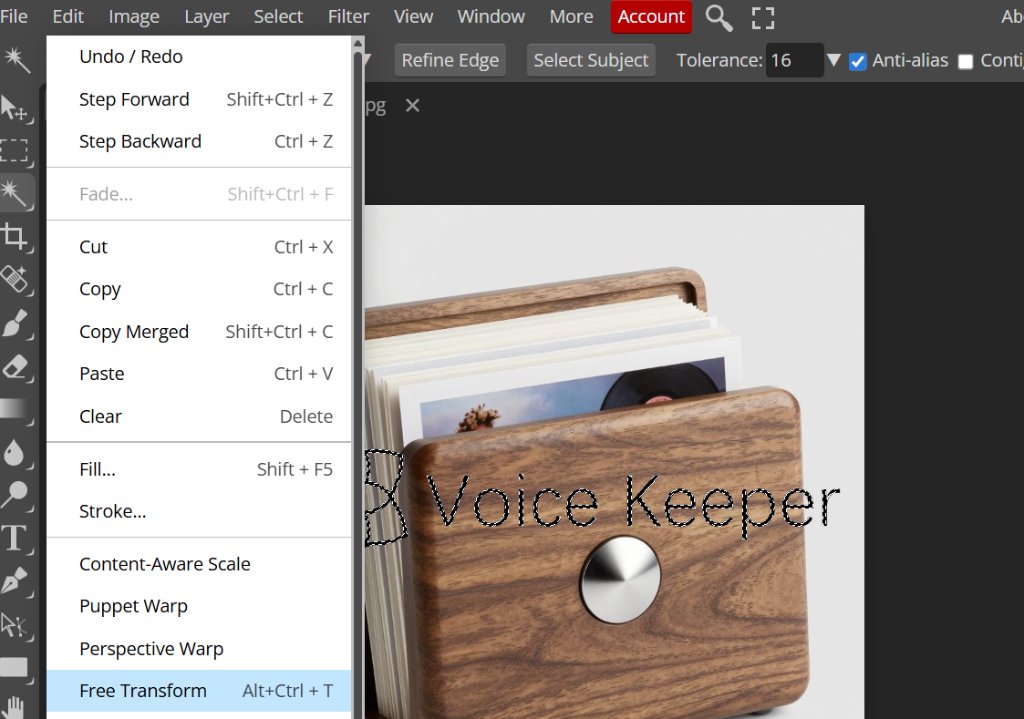Select the Type tool
Image resolution: width=1024 pixels, height=719 pixels.
(x=14, y=538)
